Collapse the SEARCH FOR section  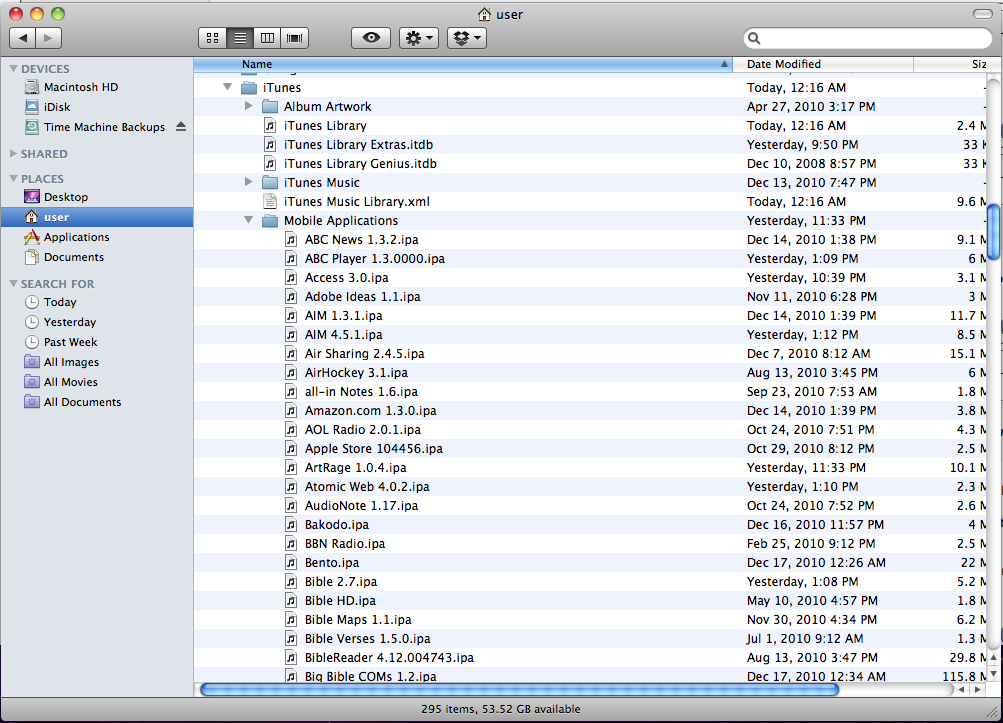[13, 283]
